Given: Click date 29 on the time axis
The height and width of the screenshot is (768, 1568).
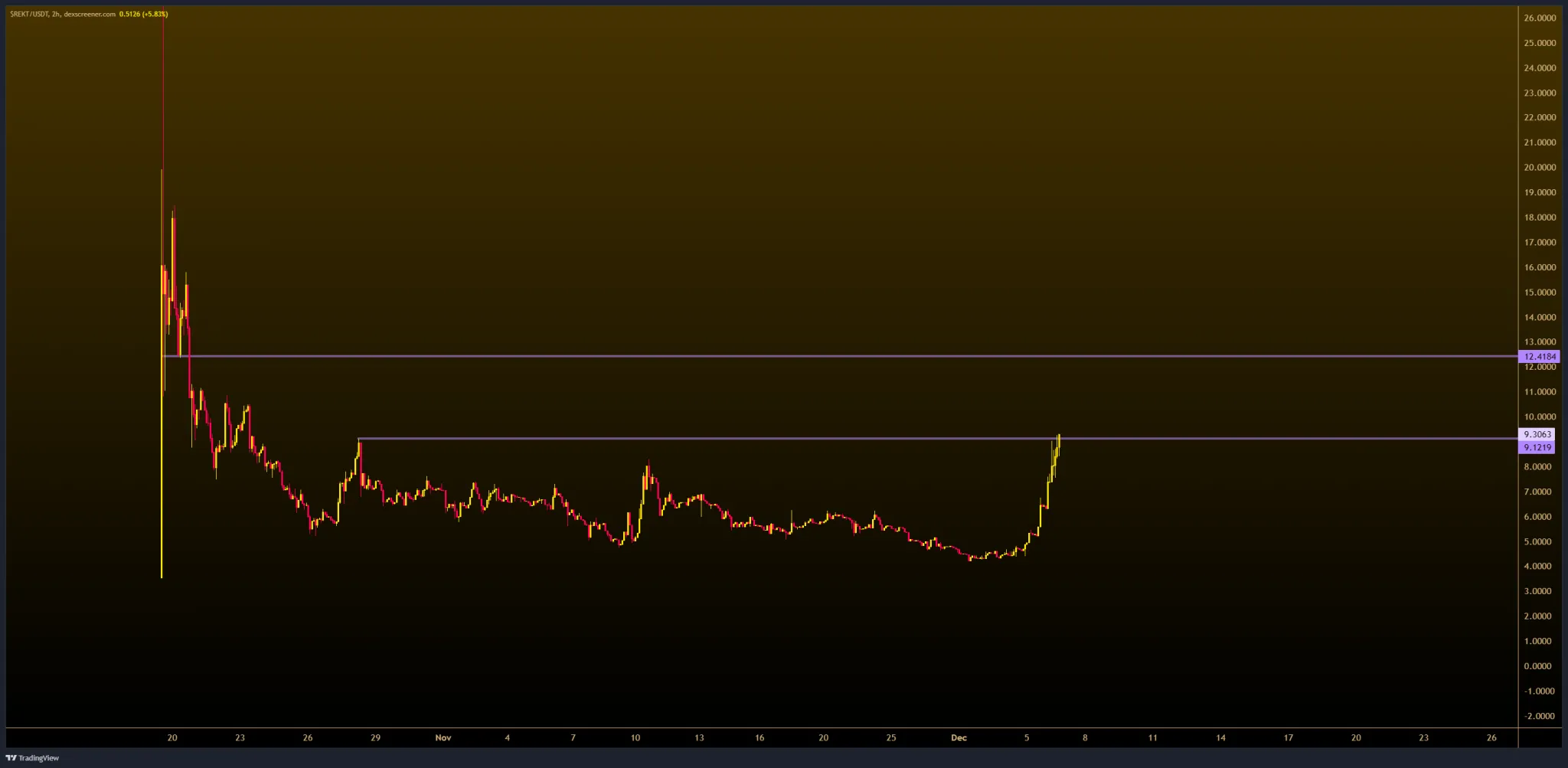Looking at the screenshot, I should click(x=375, y=737).
